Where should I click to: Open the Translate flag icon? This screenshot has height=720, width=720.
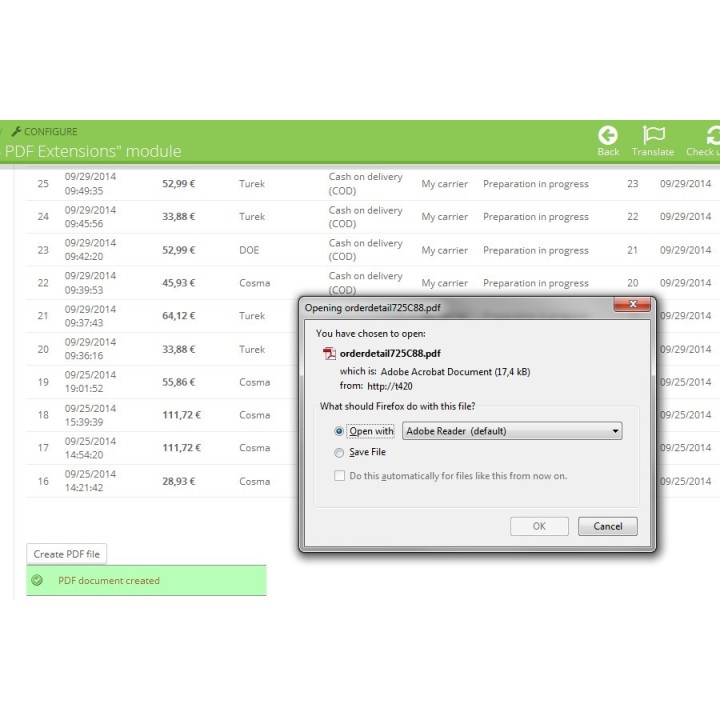click(x=653, y=135)
